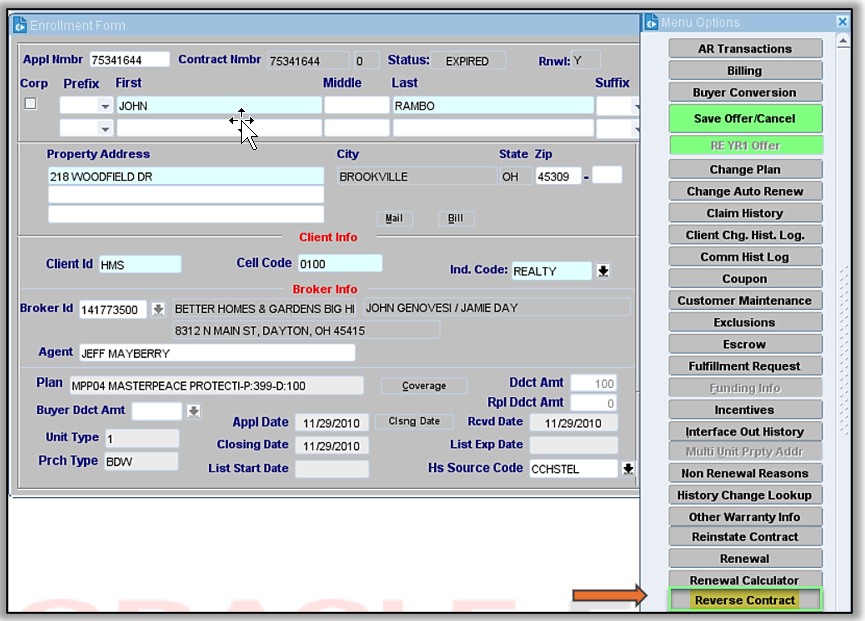Open Customer Maintenance
865x621 pixels.
coord(745,301)
